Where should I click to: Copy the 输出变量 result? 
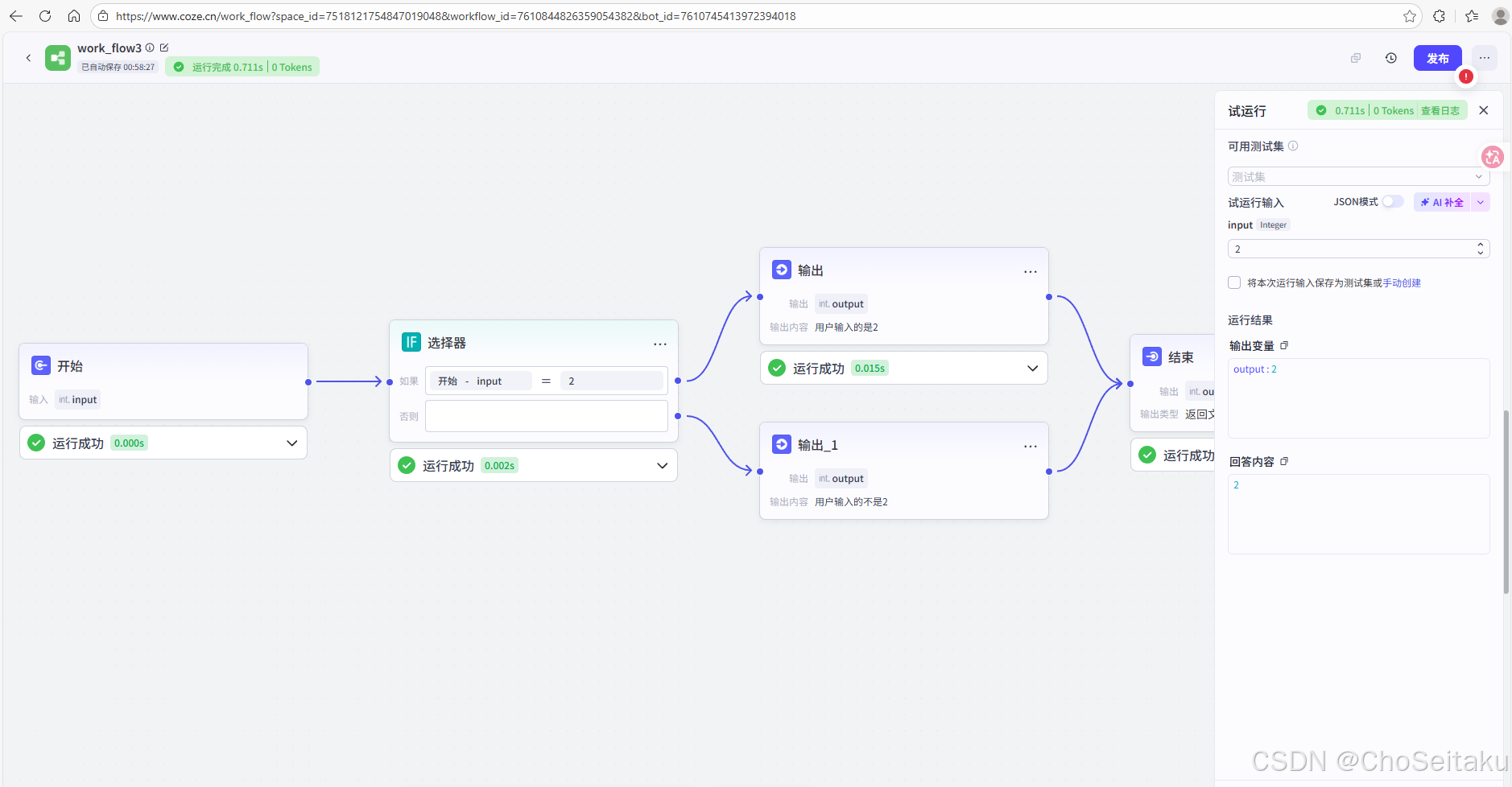coord(1284,345)
